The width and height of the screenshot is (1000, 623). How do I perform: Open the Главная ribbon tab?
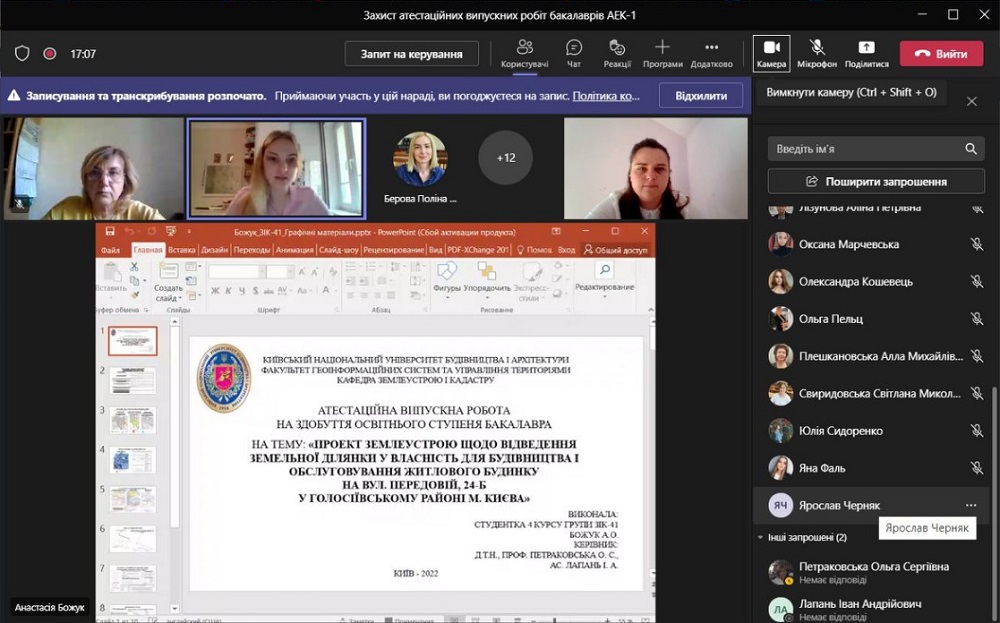point(148,250)
